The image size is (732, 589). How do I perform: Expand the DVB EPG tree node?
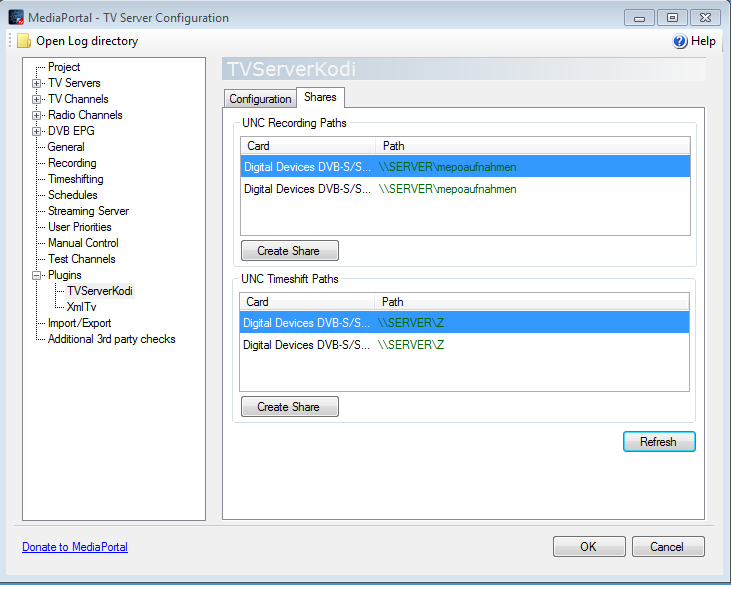pos(36,132)
